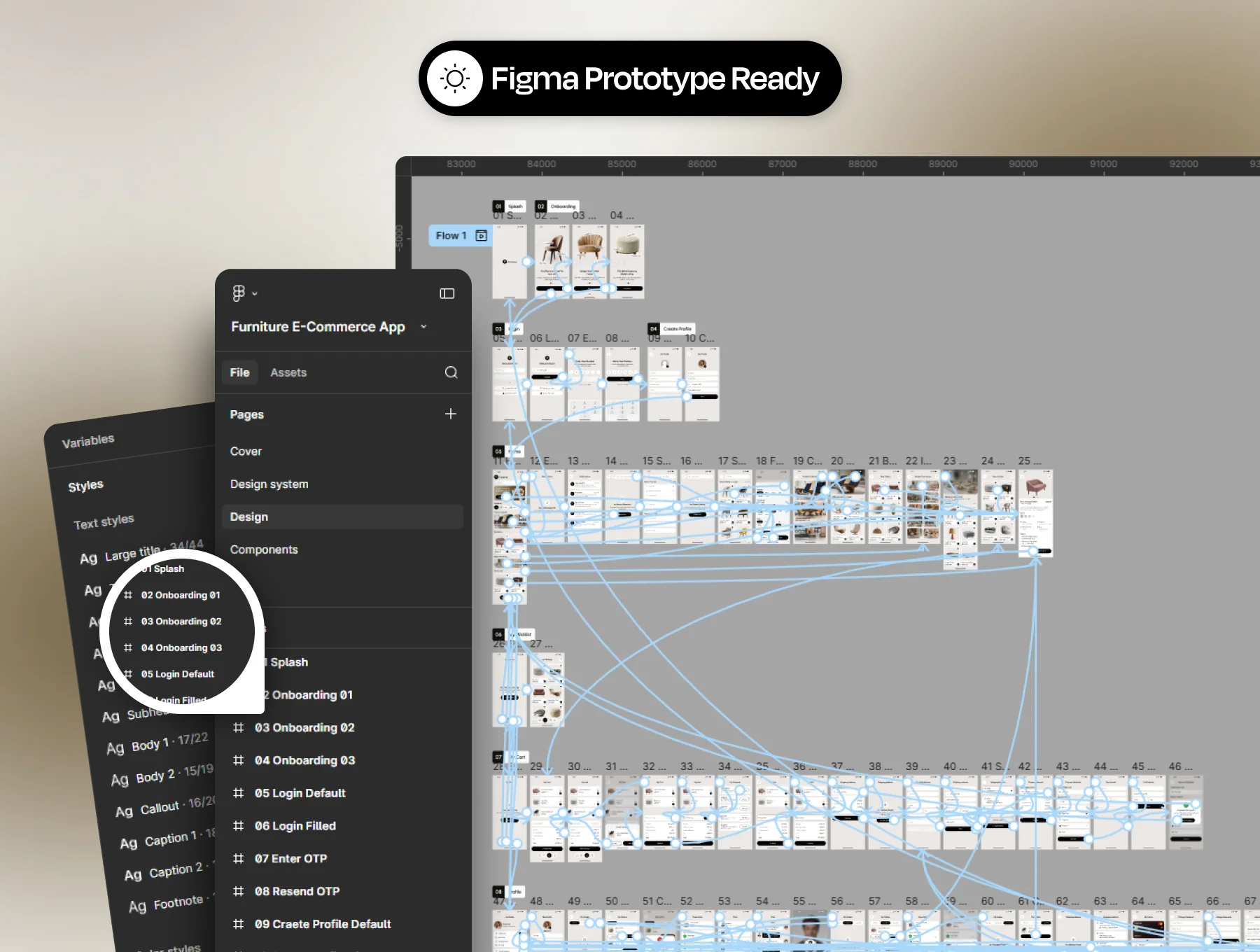Click frame icon beside 08 Resend OTP

tap(238, 891)
